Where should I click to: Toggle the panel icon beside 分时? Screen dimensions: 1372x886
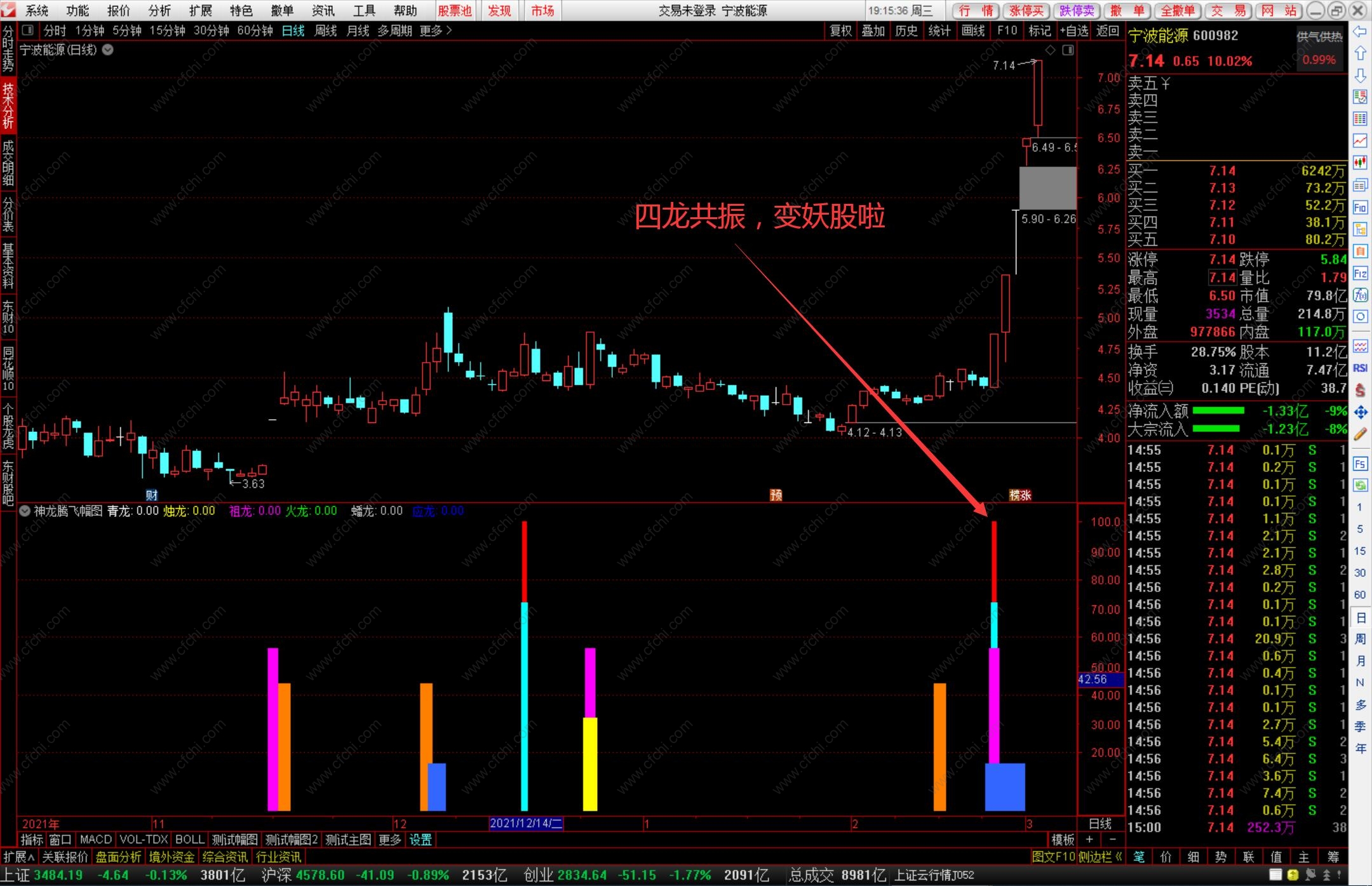coord(27,30)
